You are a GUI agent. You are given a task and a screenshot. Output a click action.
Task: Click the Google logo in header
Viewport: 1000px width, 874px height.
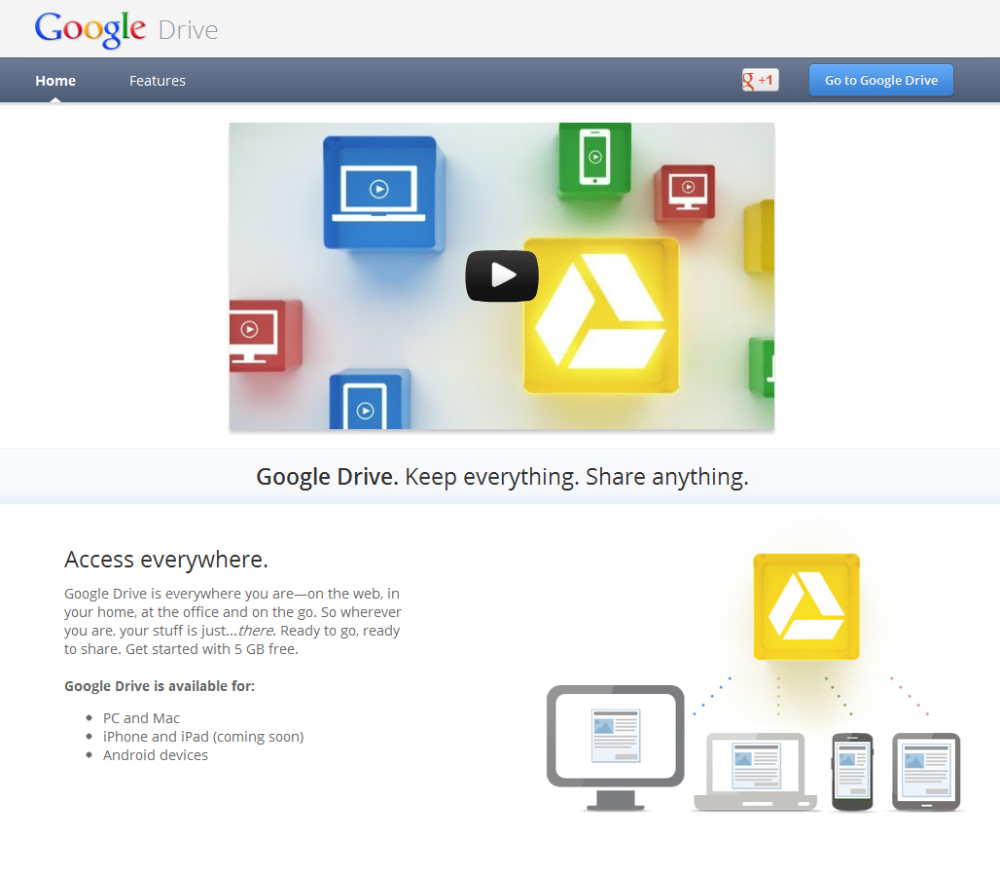90,29
